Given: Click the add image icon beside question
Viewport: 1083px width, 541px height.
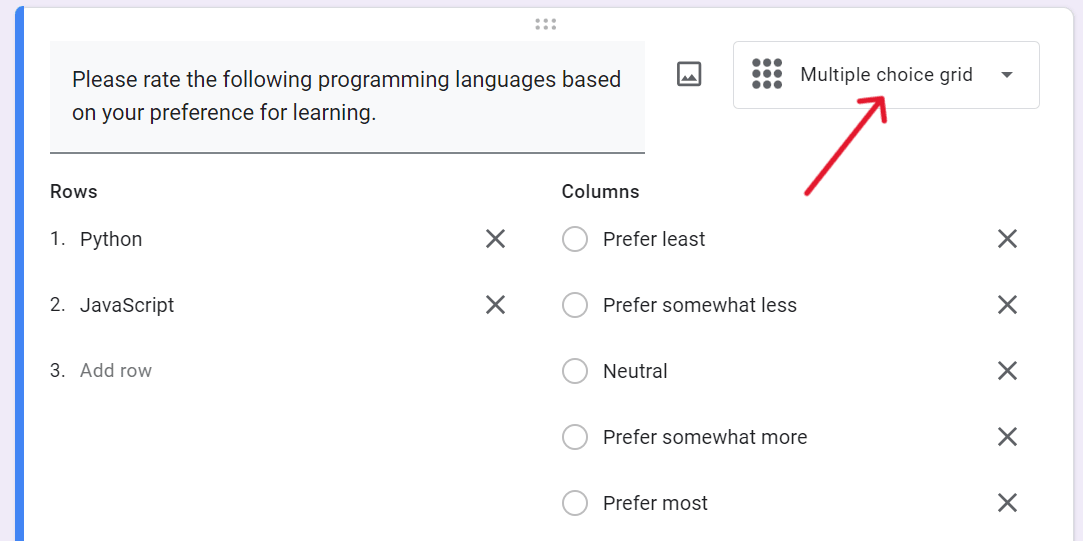Looking at the screenshot, I should (689, 74).
